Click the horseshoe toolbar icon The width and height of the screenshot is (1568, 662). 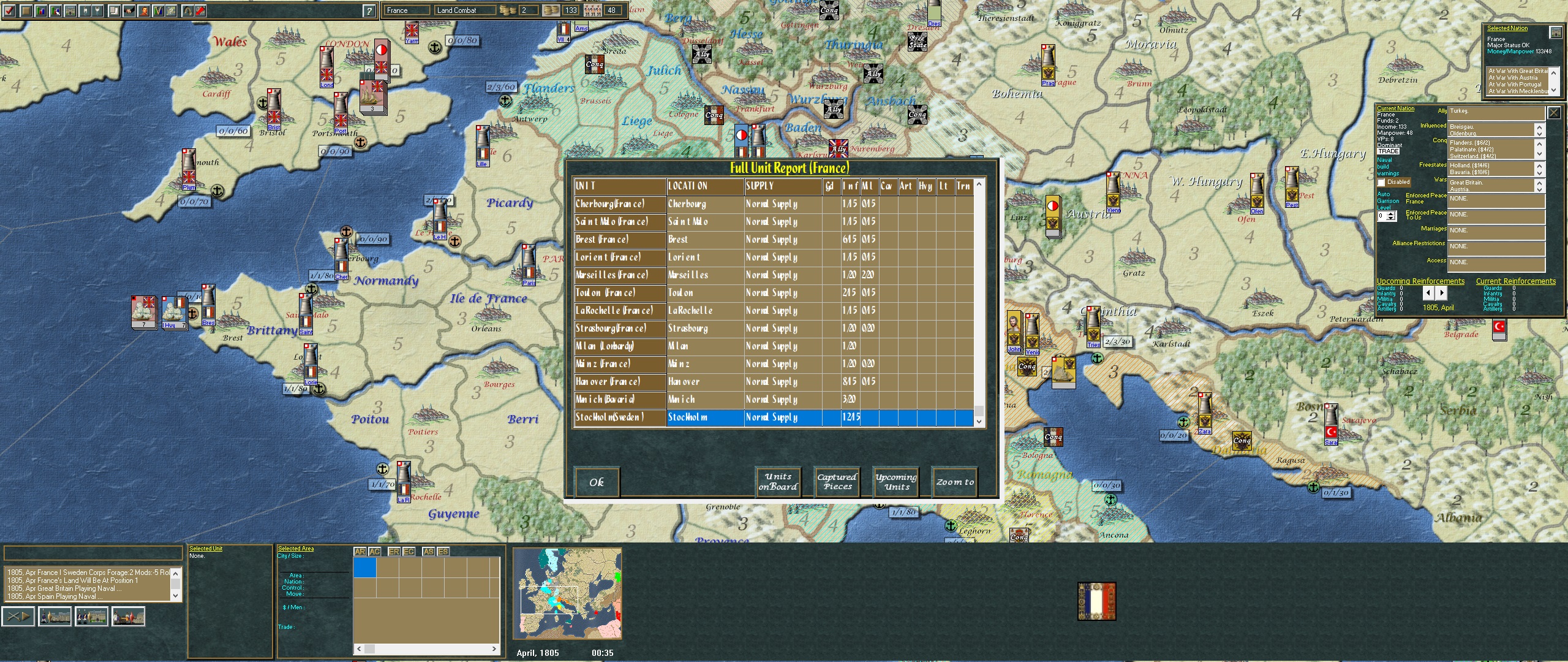pyautogui.click(x=187, y=10)
